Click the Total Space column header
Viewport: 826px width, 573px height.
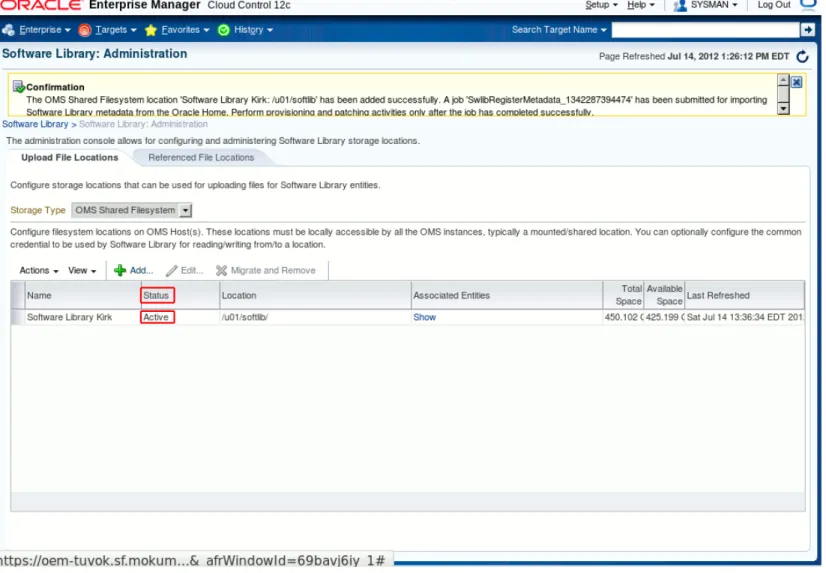(x=625, y=297)
